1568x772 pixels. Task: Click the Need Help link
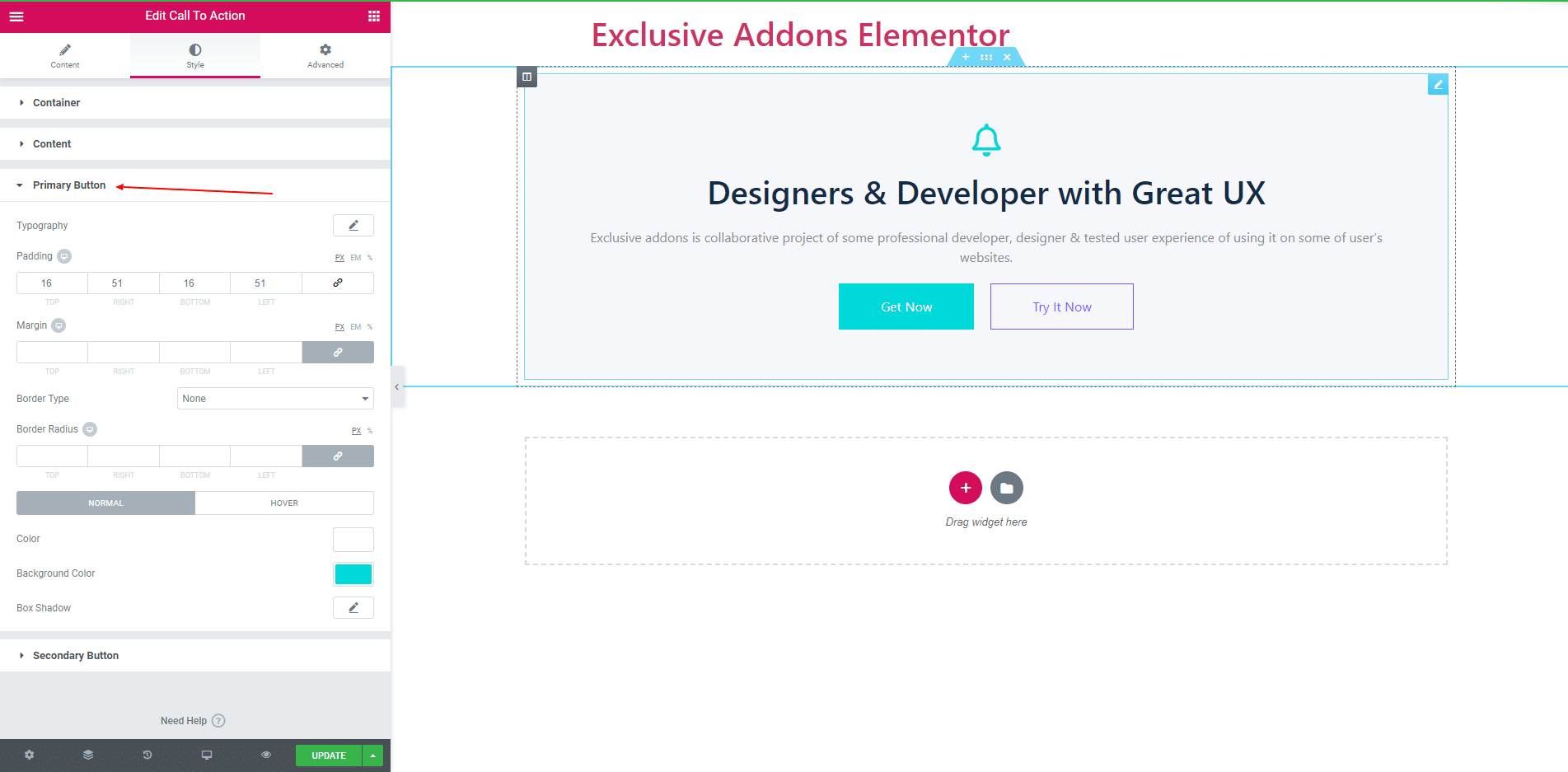click(x=184, y=721)
